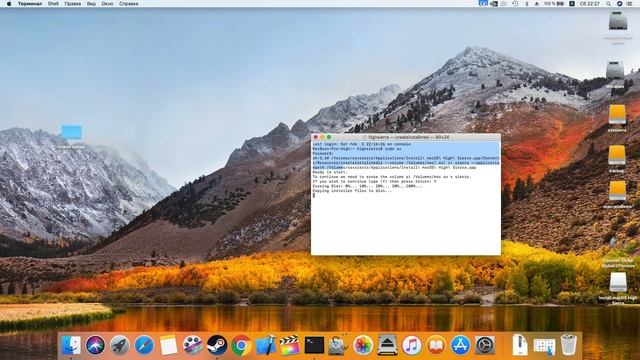The image size is (640, 360).
Task: Launch Siri from the Dock
Action: tap(95, 345)
